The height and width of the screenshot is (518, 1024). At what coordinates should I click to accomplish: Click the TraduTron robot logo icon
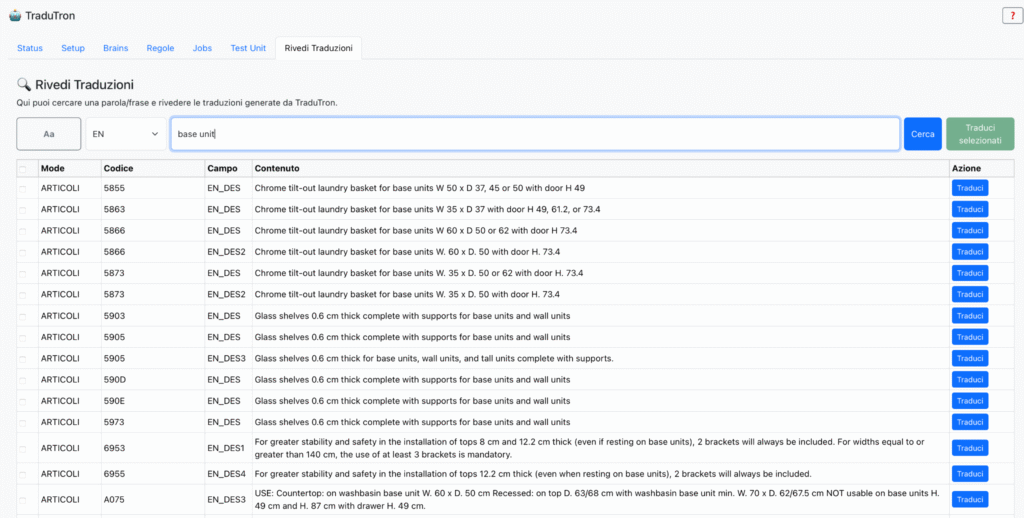[x=14, y=16]
